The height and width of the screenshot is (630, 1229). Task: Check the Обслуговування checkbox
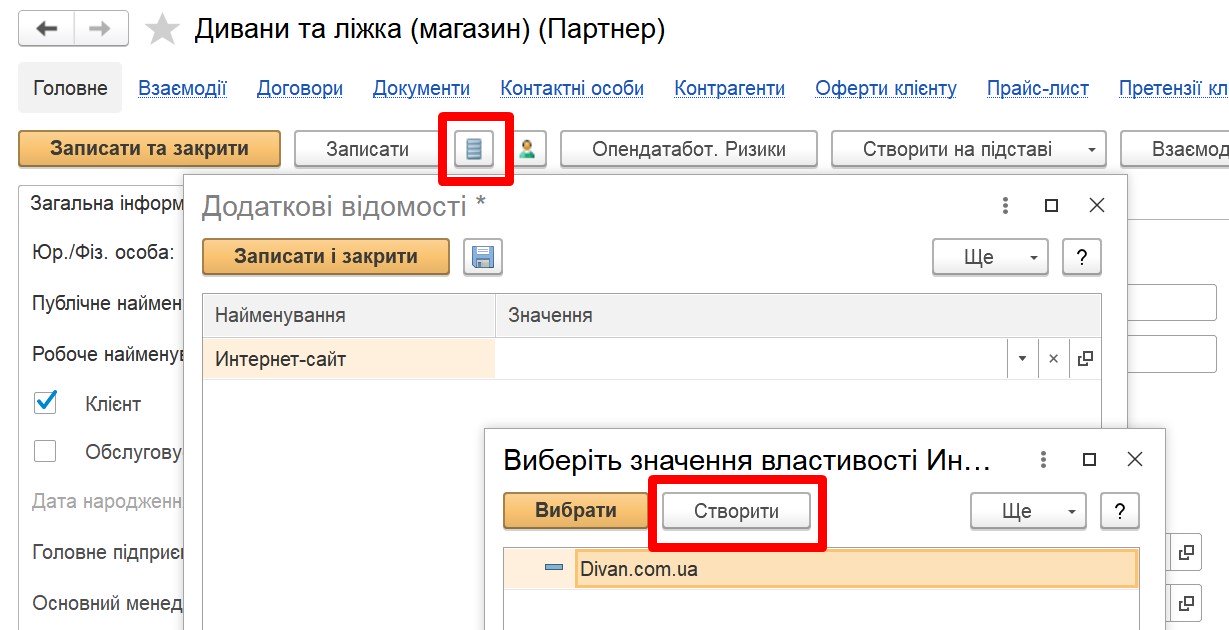tap(45, 452)
